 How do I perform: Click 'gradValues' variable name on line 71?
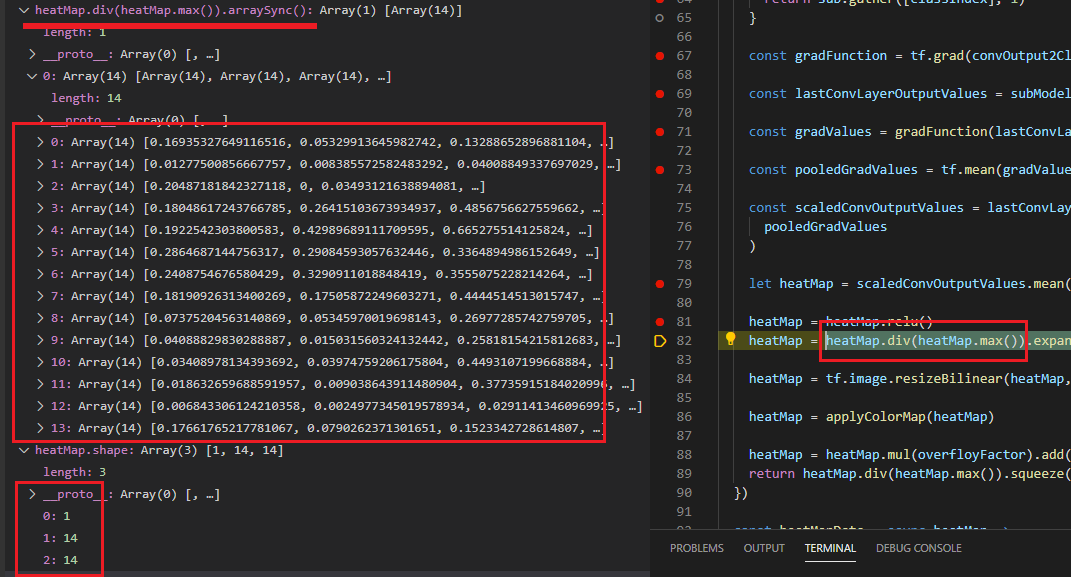click(833, 132)
